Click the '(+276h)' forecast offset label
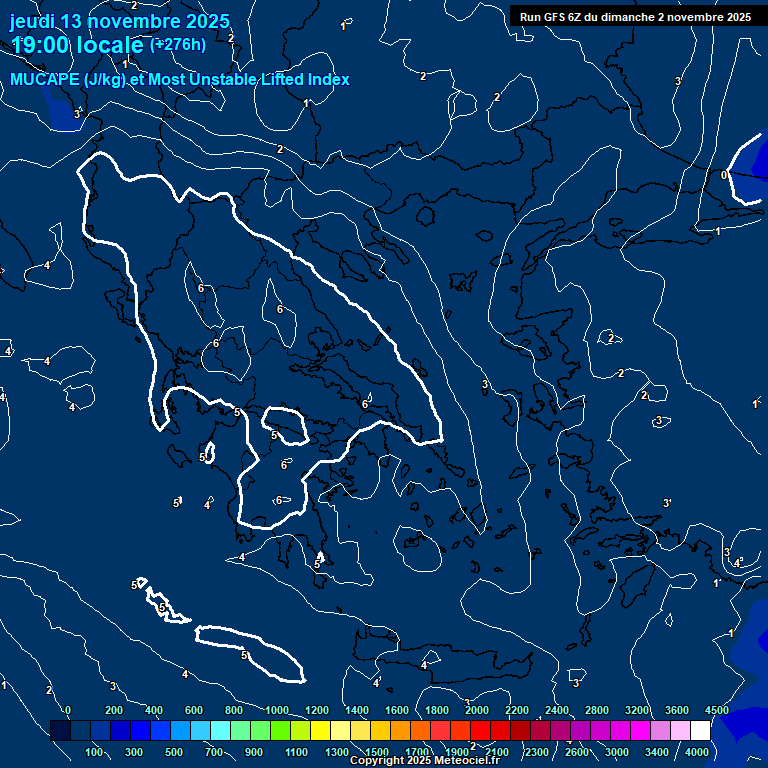The width and height of the screenshot is (768, 768). point(178,44)
